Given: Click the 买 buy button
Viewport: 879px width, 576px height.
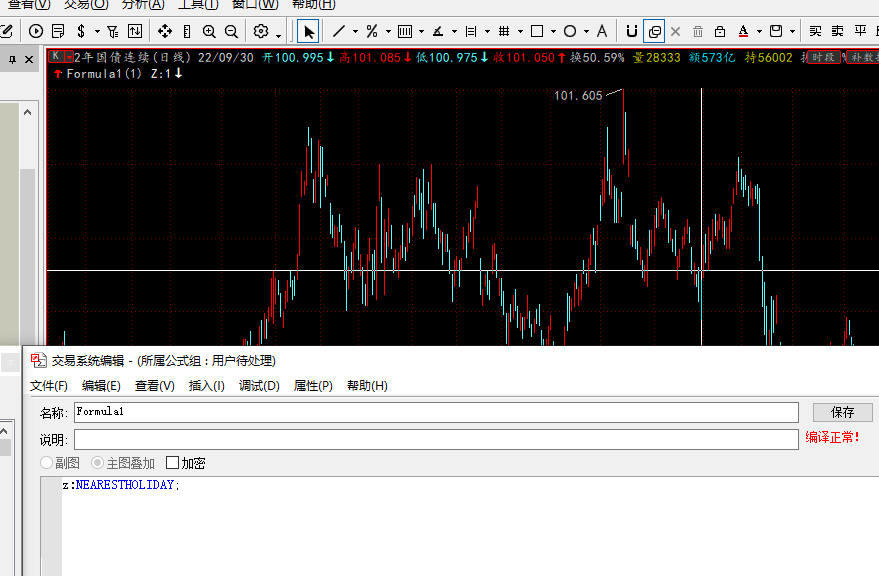Looking at the screenshot, I should (x=816, y=31).
